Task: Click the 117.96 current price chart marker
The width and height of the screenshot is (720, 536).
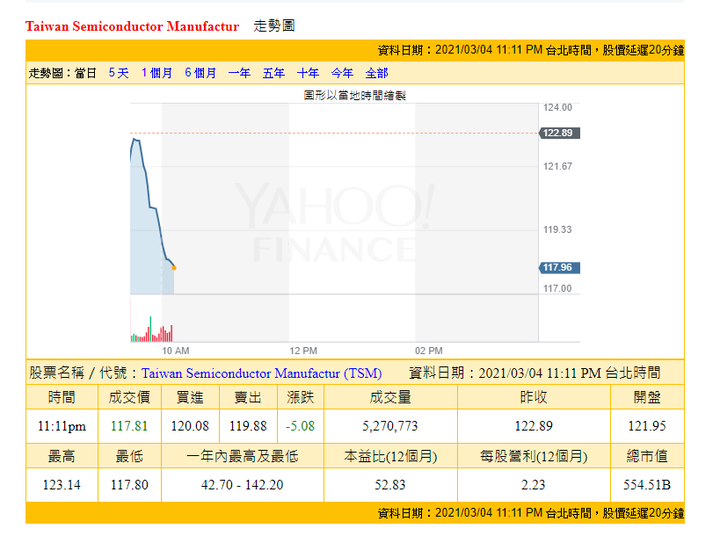Action: click(559, 268)
